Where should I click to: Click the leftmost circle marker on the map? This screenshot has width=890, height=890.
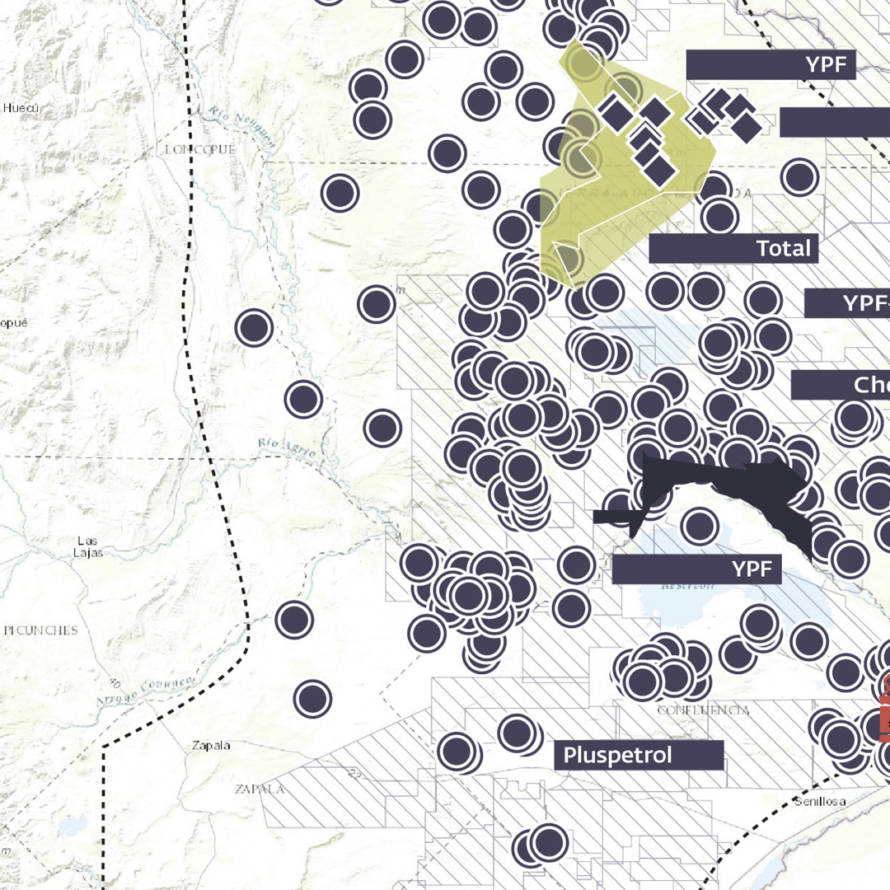pos(254,328)
